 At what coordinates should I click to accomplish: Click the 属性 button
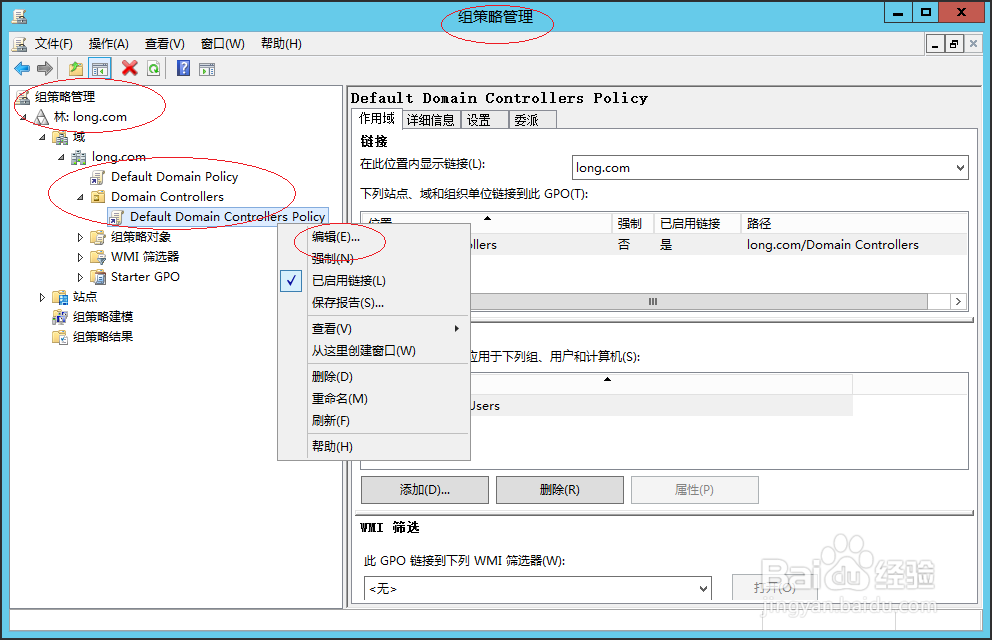pos(695,489)
